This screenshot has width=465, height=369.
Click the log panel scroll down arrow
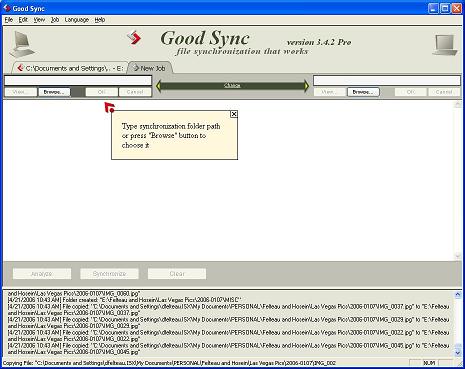pos(458,353)
